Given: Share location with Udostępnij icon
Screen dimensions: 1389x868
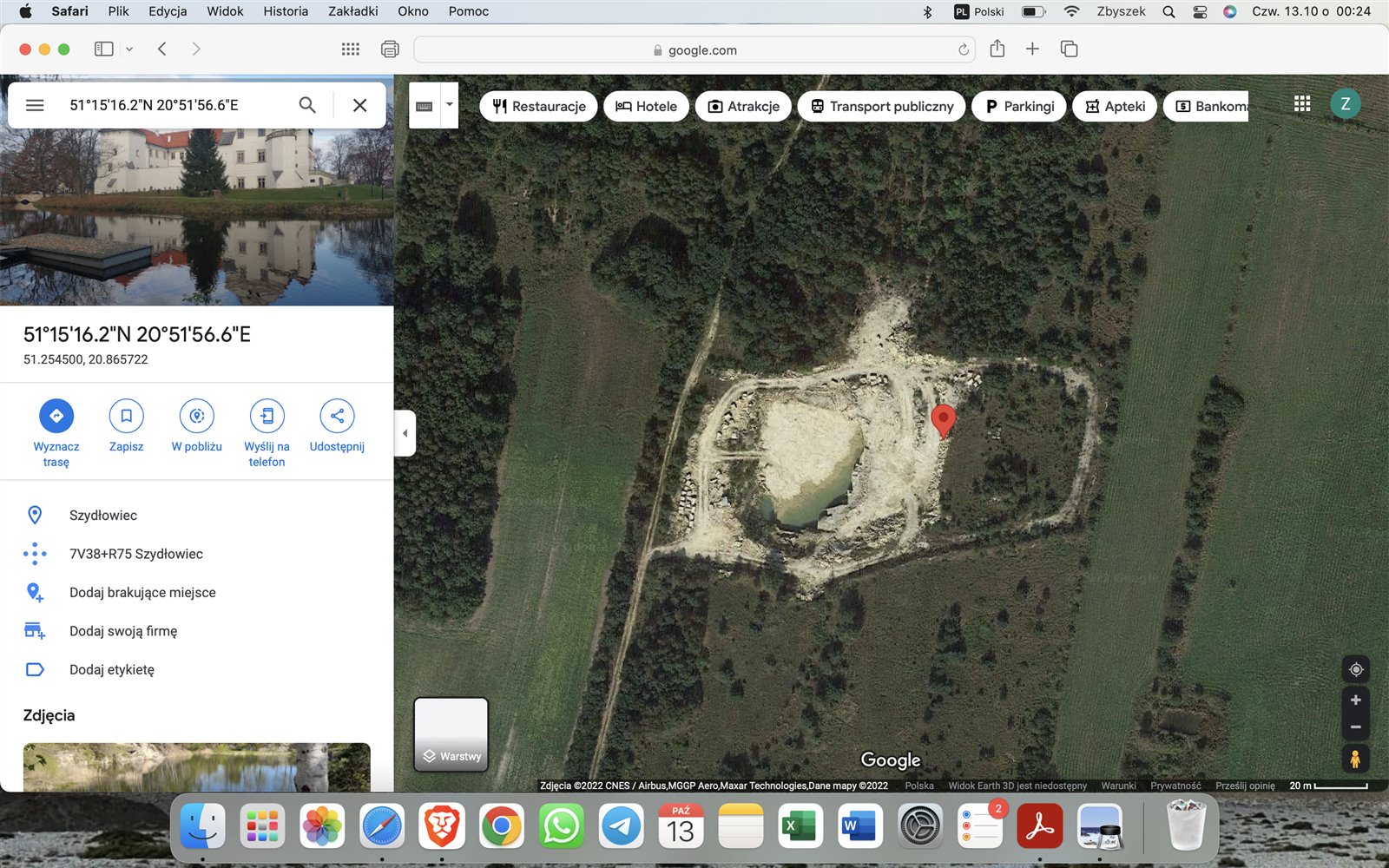Looking at the screenshot, I should click(x=337, y=417).
